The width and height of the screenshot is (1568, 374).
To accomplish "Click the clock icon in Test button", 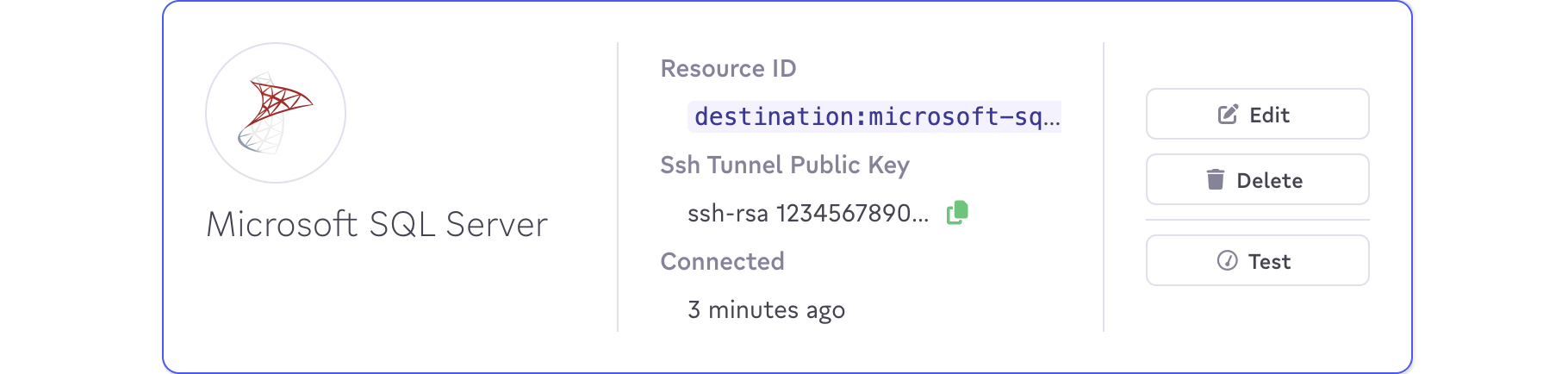I will click(1227, 260).
